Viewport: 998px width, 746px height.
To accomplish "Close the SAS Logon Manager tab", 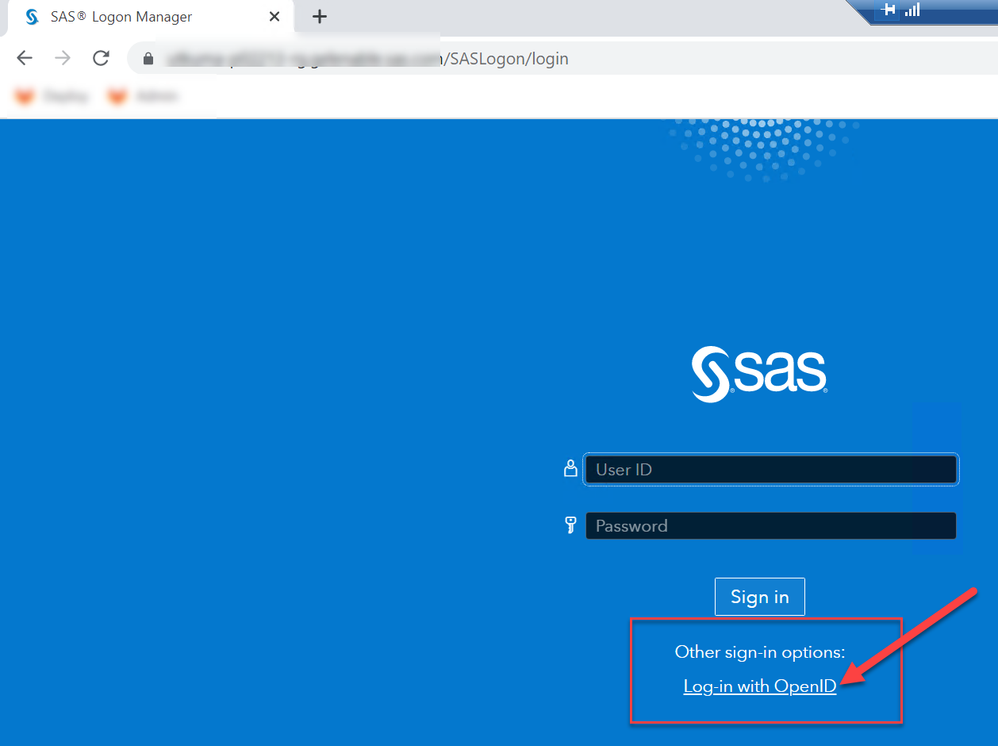I will tap(274, 17).
